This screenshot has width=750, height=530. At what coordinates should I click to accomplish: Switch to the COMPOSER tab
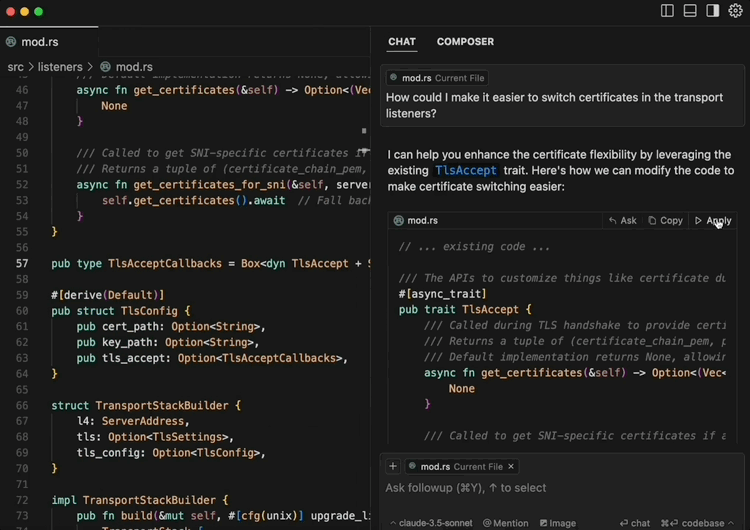[x=465, y=42]
